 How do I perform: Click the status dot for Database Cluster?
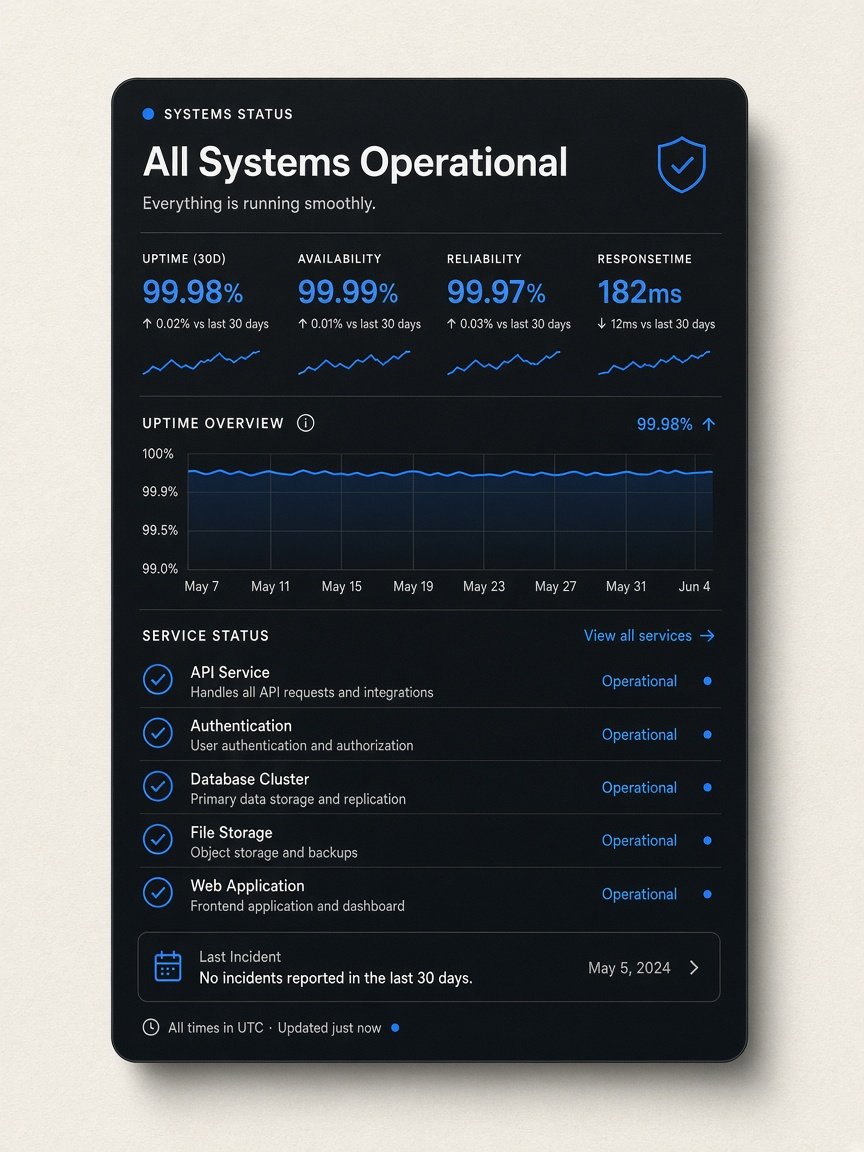[x=708, y=788]
